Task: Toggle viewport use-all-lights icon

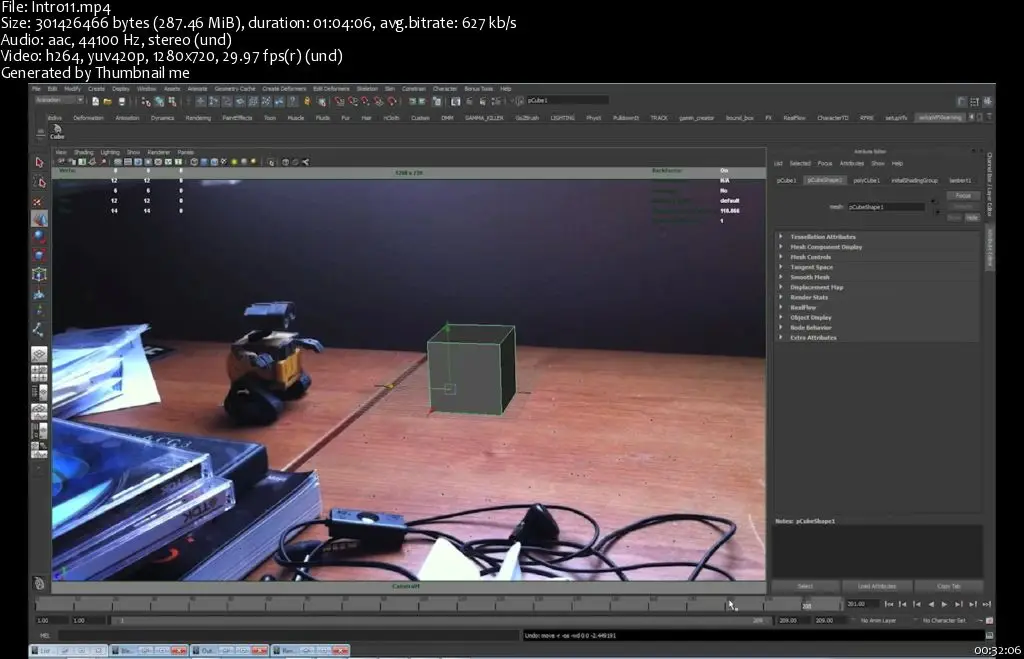Action: tap(234, 162)
